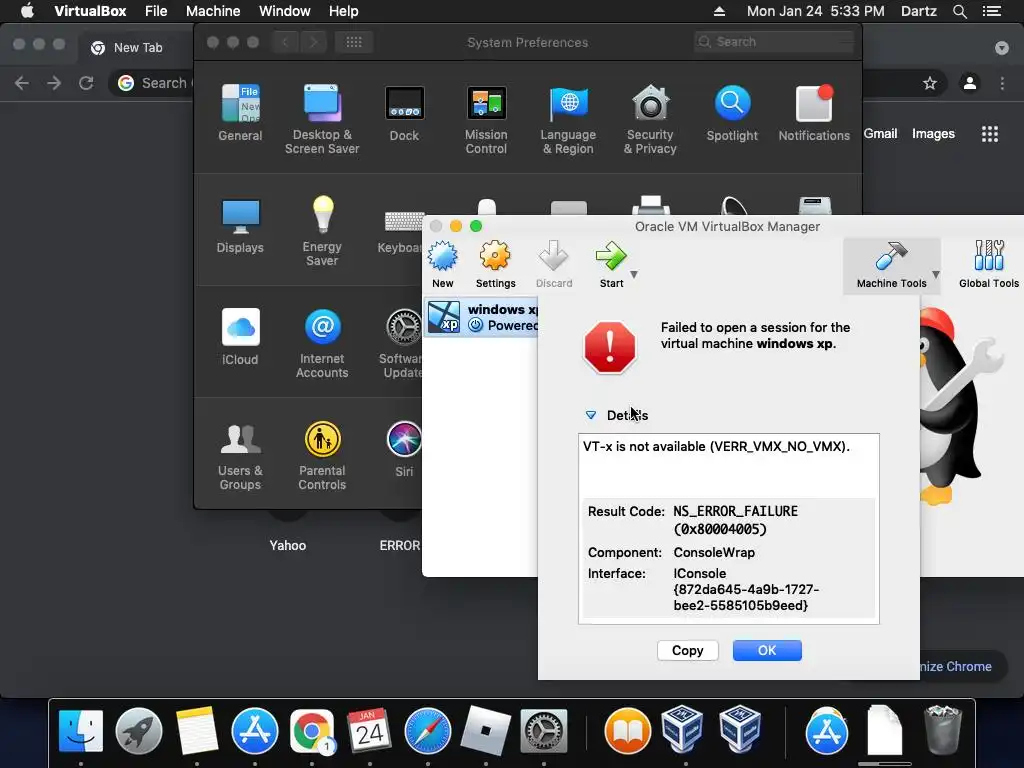Screen dimensions: 1024x768
Task: Open Global Tools in VirtualBox
Action: pos(989,264)
